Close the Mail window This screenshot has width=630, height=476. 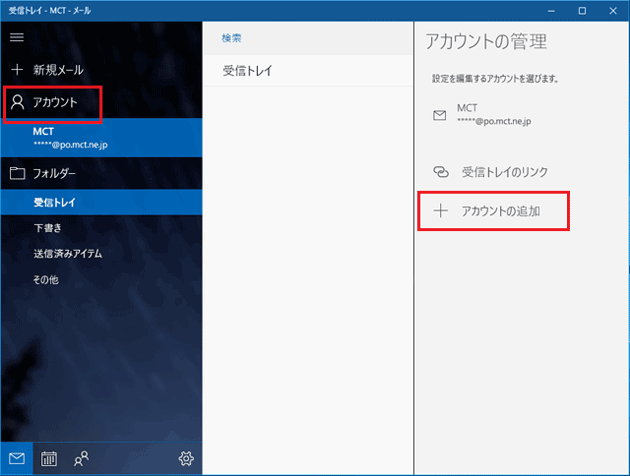613,11
